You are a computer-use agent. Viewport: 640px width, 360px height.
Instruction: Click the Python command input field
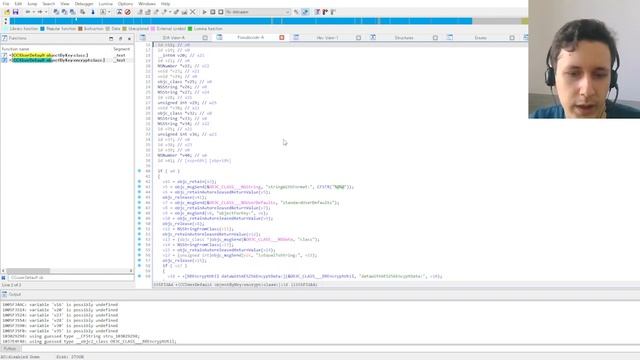(330, 349)
